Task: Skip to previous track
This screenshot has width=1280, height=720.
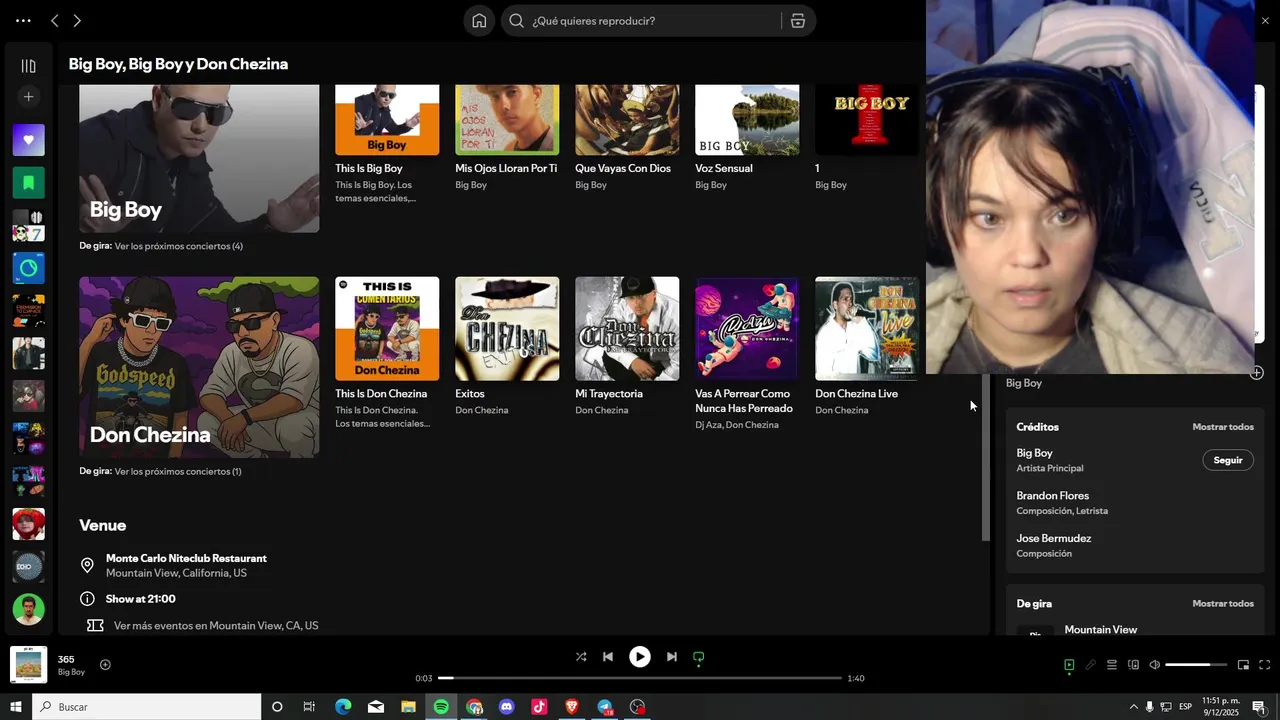Action: [607, 657]
